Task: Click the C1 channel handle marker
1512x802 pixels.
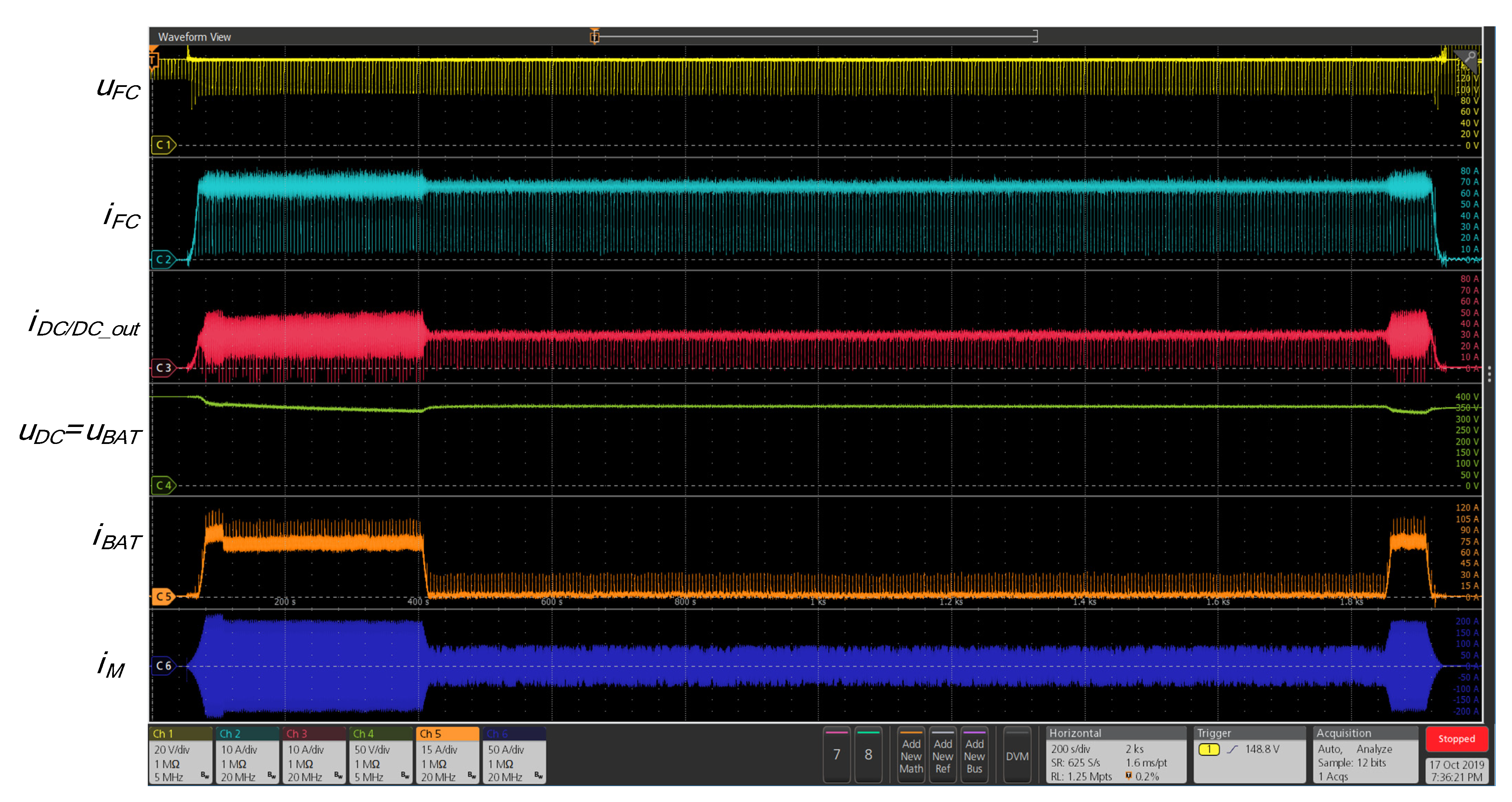Action: [x=163, y=145]
